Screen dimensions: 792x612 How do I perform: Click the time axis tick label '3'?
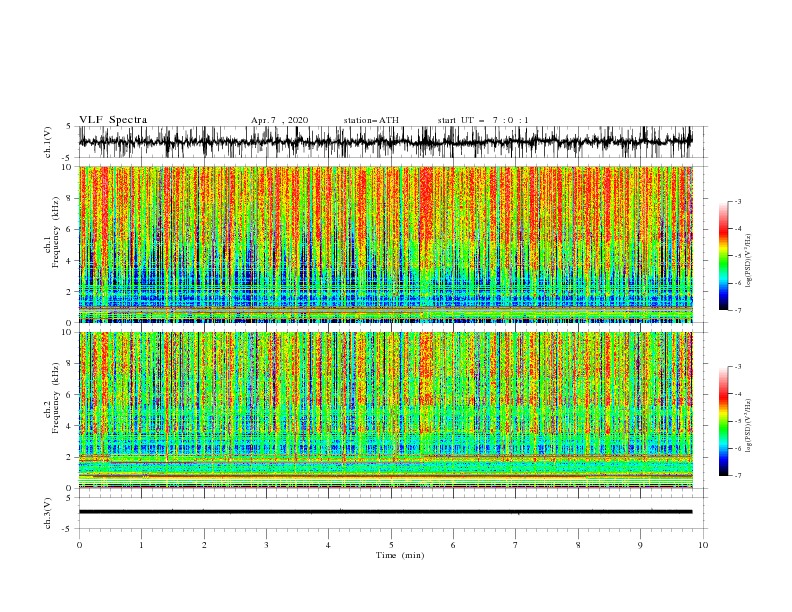pyautogui.click(x=266, y=545)
